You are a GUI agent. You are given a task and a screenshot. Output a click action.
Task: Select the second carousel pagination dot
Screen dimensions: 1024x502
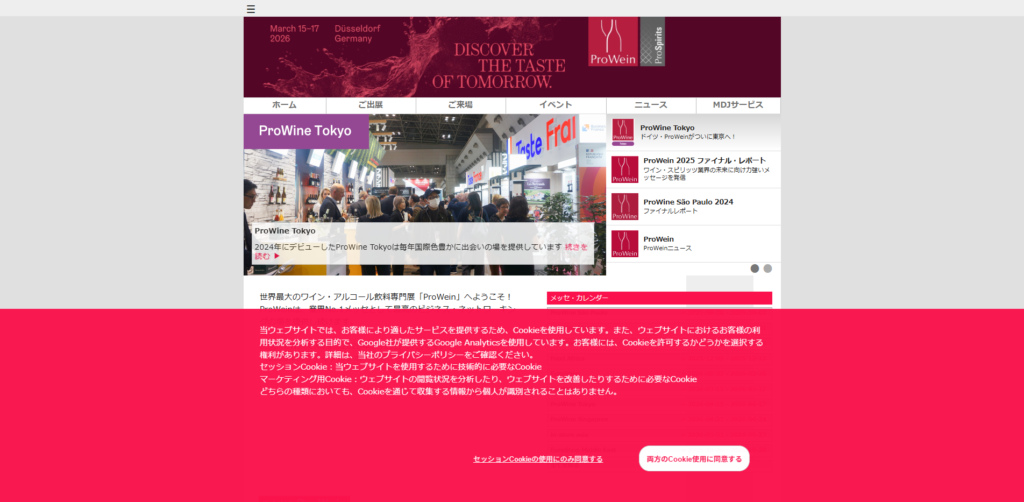768,268
